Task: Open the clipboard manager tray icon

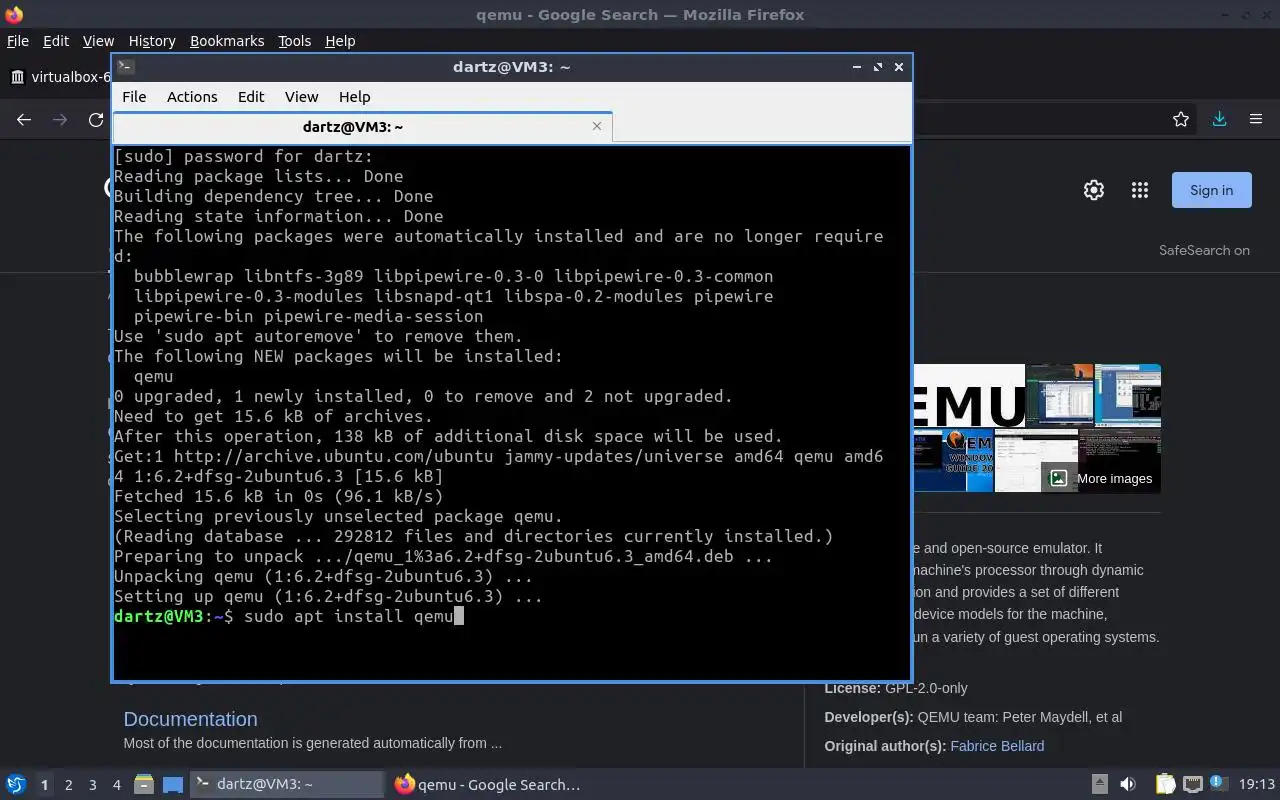Action: point(1165,785)
